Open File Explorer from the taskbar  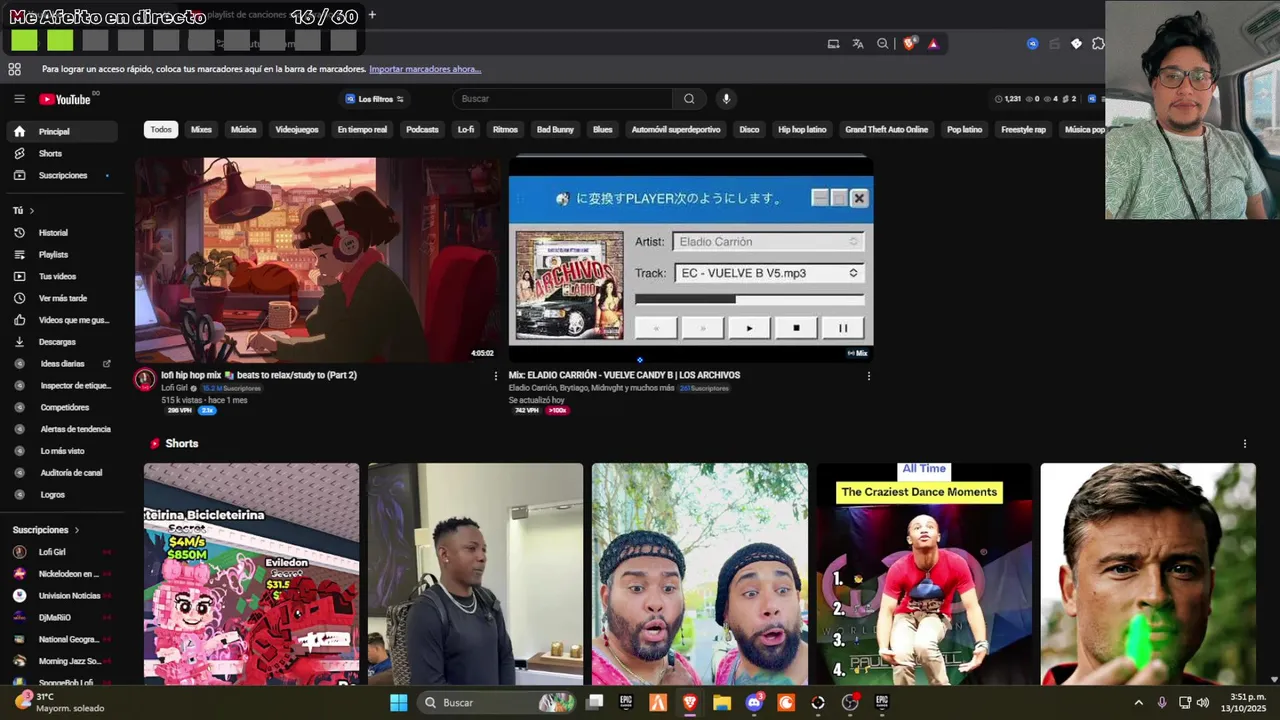tap(722, 703)
